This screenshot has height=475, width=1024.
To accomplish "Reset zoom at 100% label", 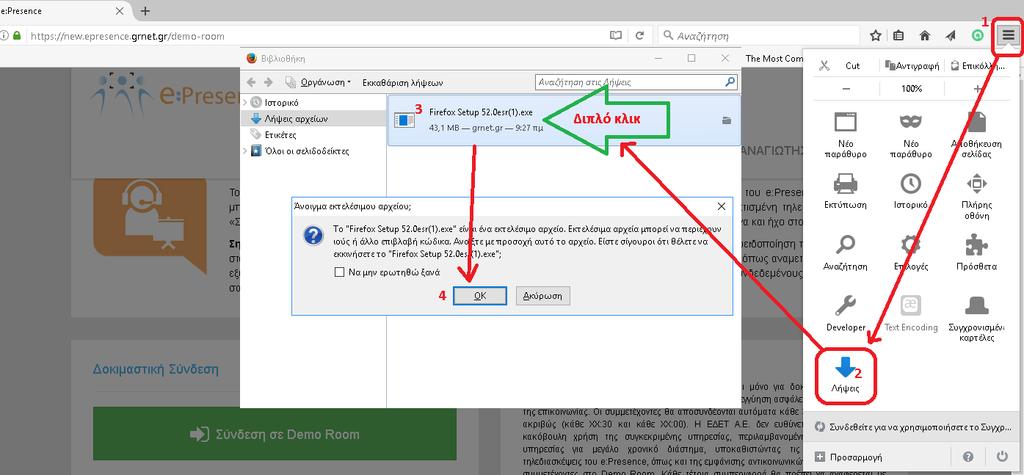I will (x=912, y=88).
